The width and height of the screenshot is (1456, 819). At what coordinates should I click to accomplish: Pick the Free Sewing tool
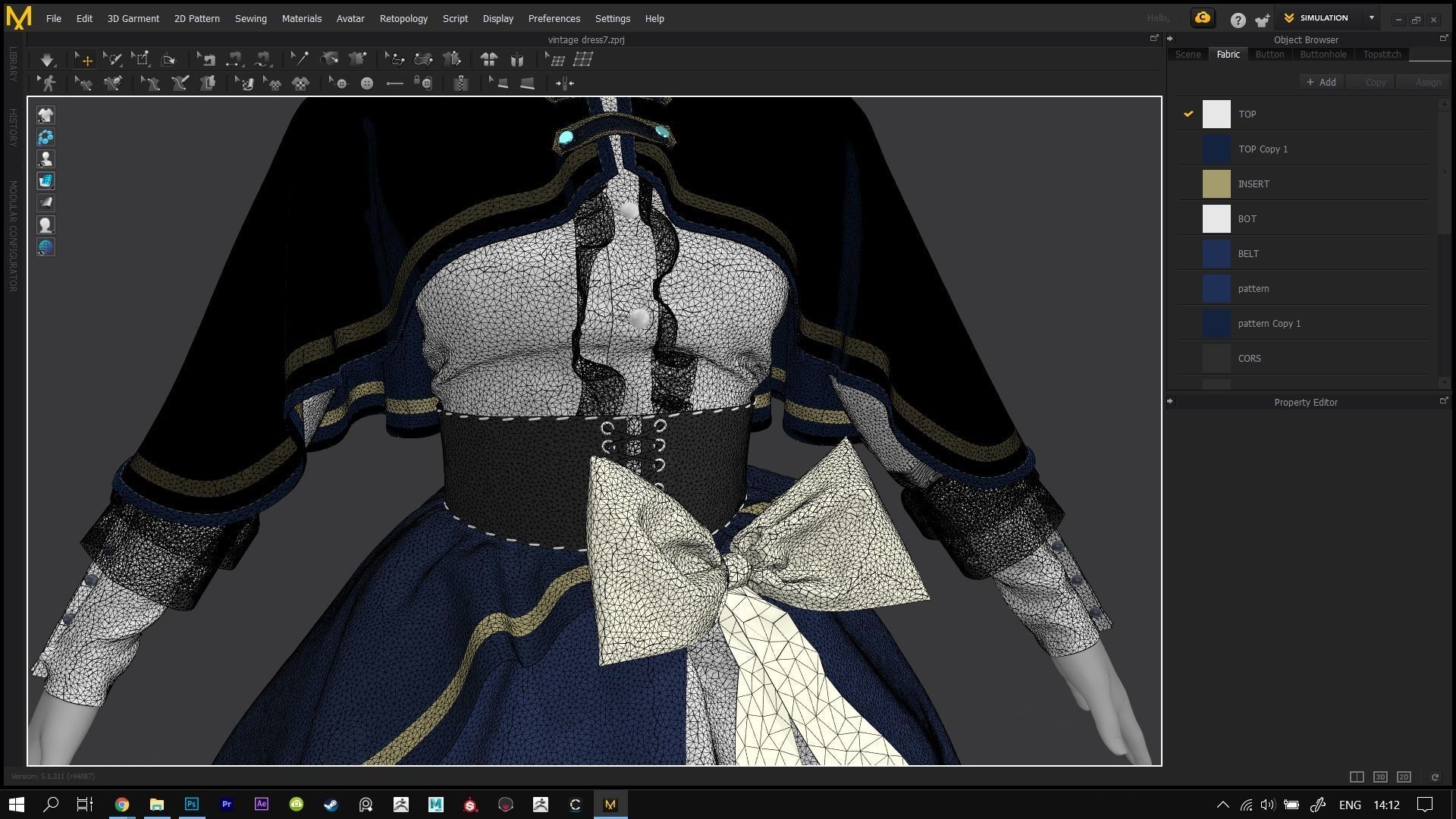263,59
